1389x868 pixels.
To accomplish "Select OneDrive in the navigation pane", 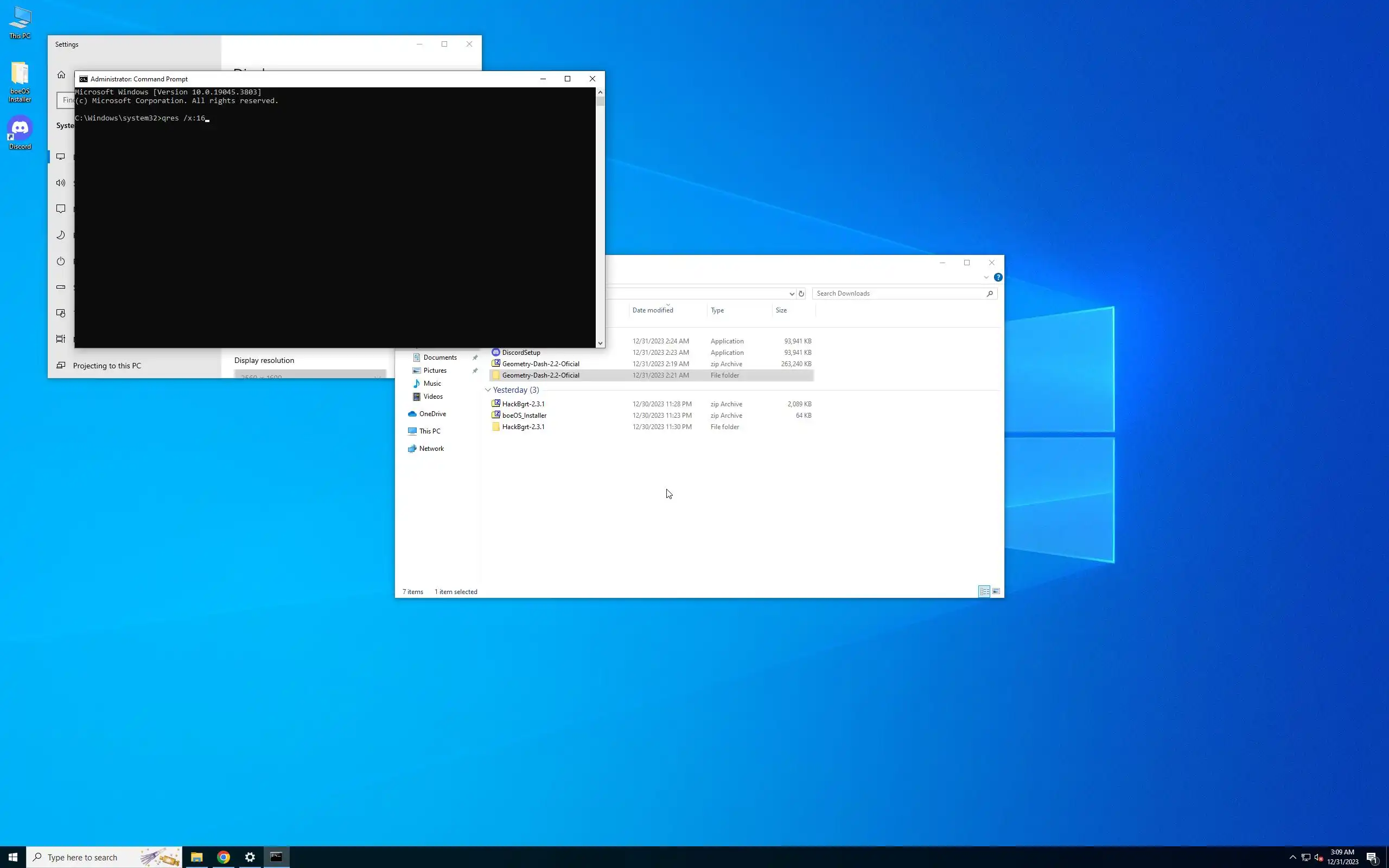I will pos(432,414).
